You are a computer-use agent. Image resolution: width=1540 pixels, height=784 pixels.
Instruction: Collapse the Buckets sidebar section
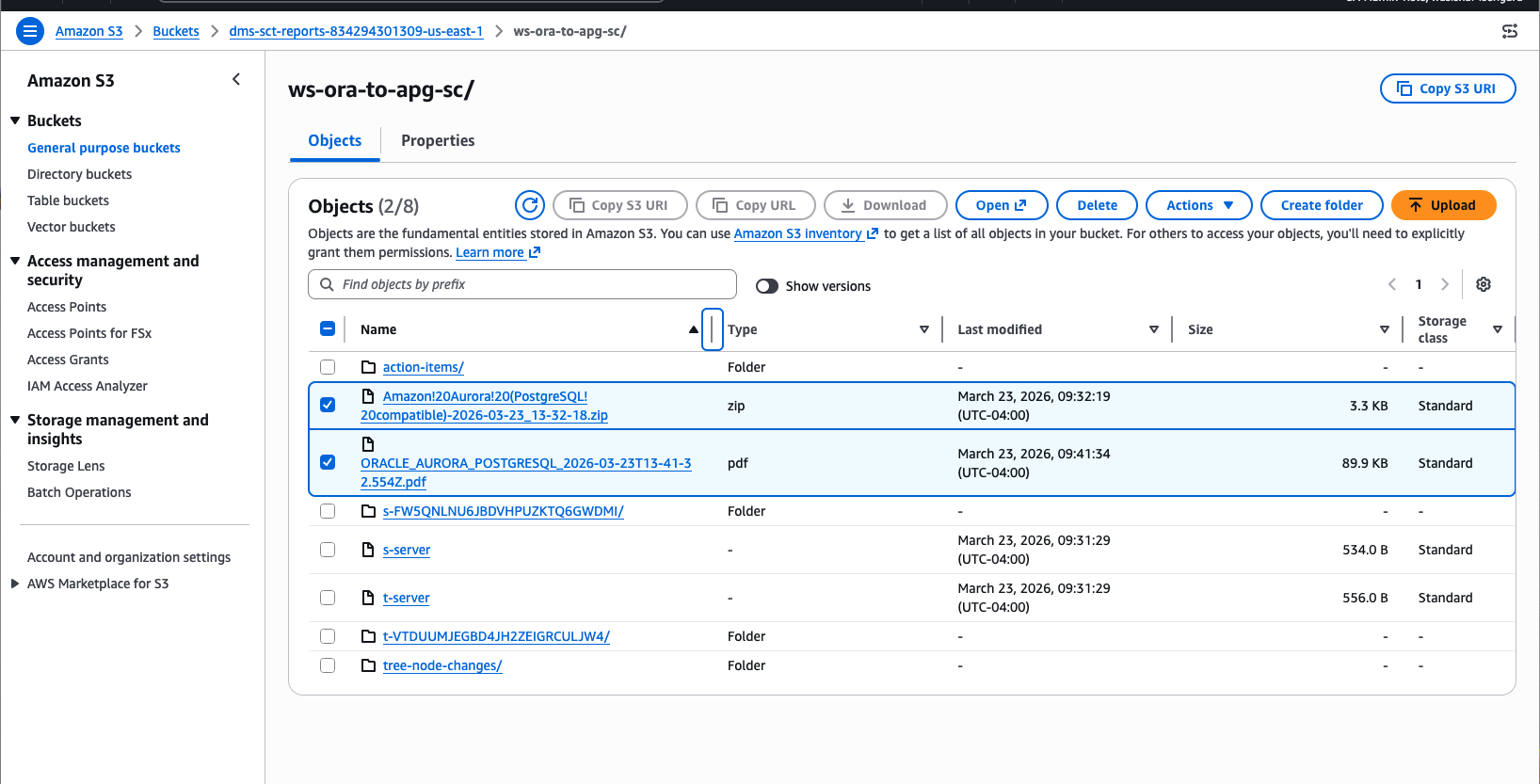pos(15,120)
